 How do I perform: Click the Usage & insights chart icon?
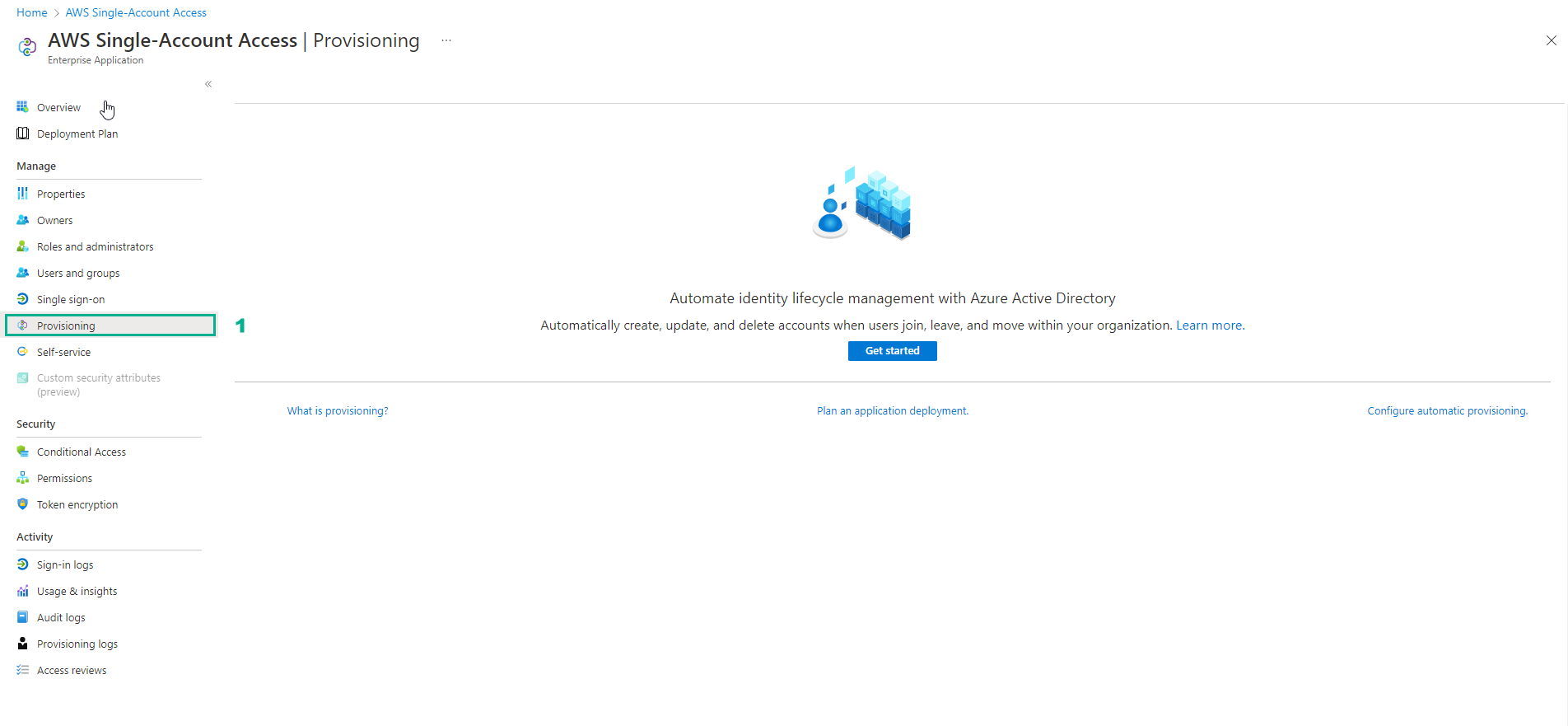coord(22,591)
